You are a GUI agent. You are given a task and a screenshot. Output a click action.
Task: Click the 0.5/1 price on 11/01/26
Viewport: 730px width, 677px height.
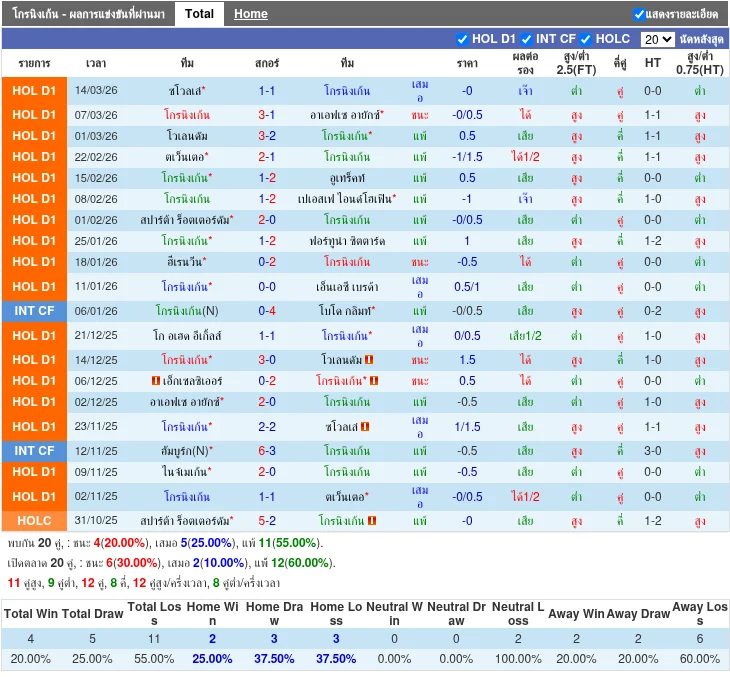pyautogui.click(x=467, y=287)
